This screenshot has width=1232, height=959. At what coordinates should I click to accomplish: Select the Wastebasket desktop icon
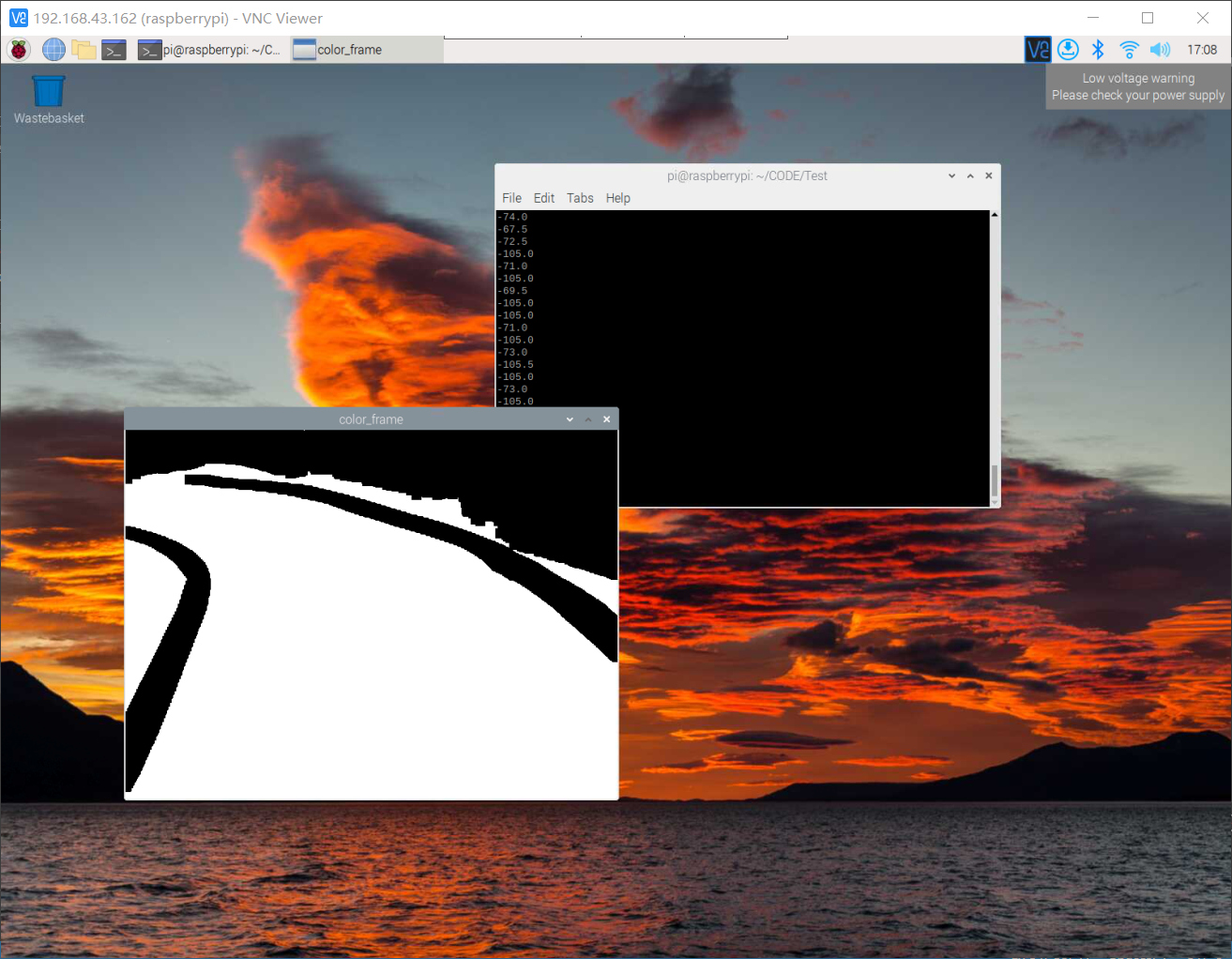click(x=49, y=99)
